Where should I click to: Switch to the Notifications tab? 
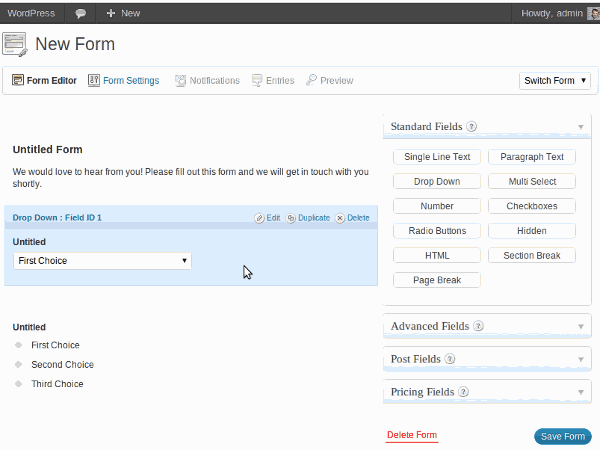click(207, 81)
